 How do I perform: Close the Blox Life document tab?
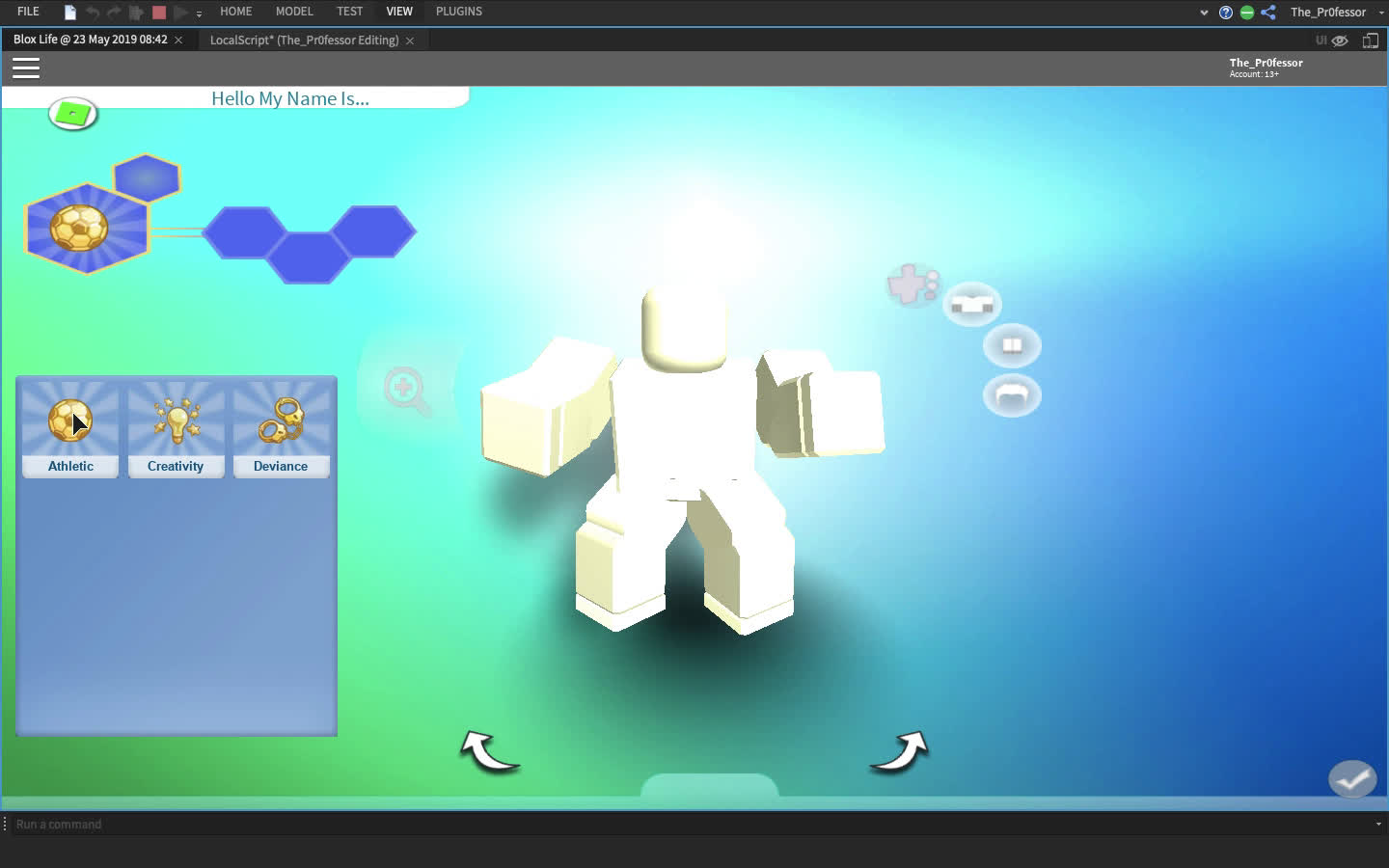click(x=178, y=40)
